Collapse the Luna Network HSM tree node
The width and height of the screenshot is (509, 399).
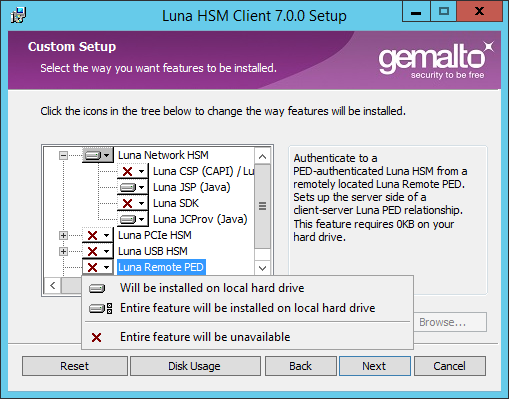pos(63,155)
